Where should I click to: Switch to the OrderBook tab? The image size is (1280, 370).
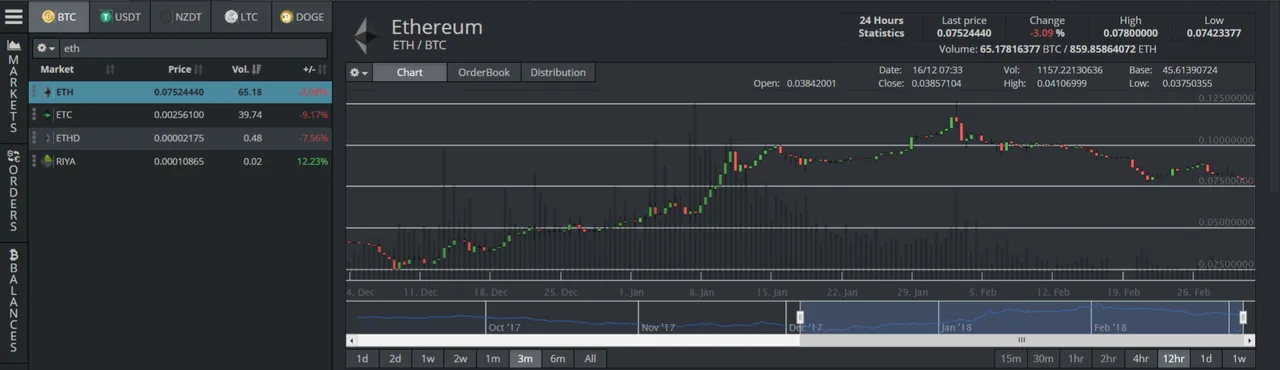(484, 72)
